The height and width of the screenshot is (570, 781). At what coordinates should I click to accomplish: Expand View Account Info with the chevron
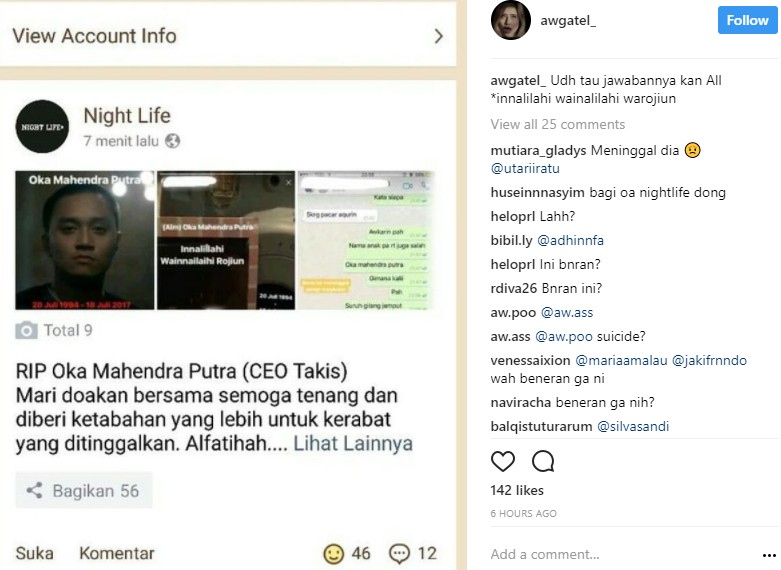(x=438, y=36)
